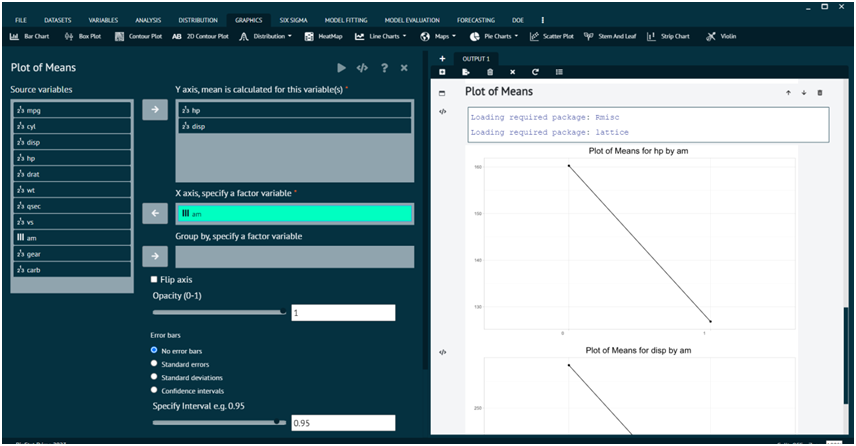Select carb in Source variables
The image size is (856, 446).
(x=72, y=270)
